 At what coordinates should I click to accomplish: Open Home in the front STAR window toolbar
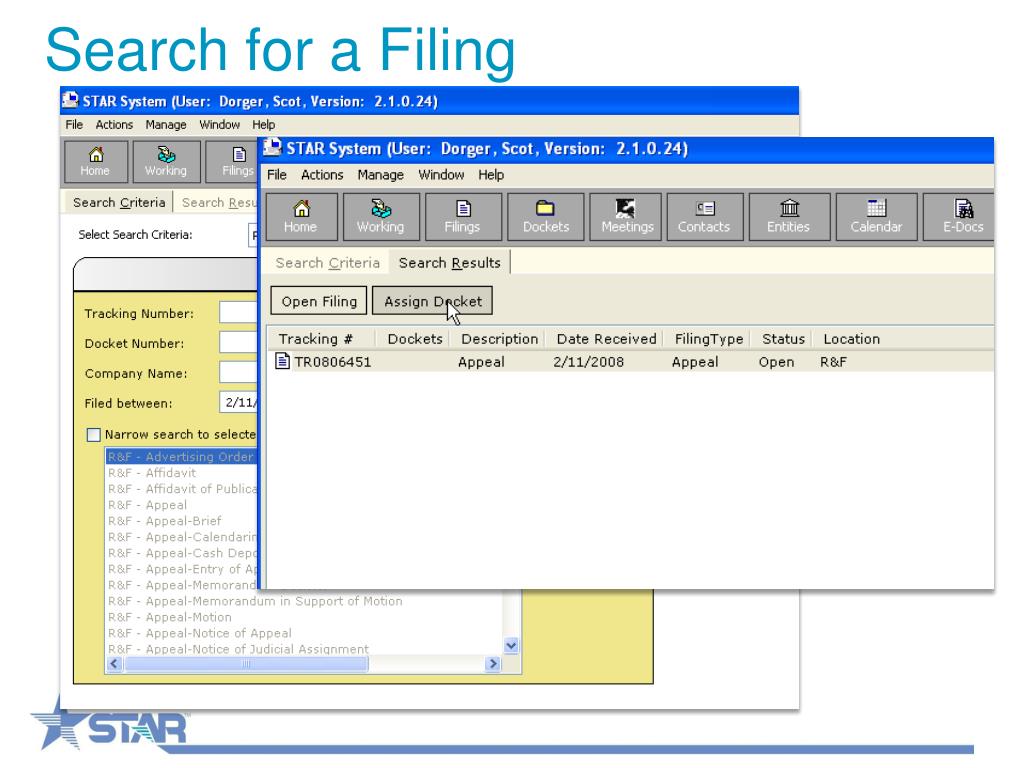300,217
